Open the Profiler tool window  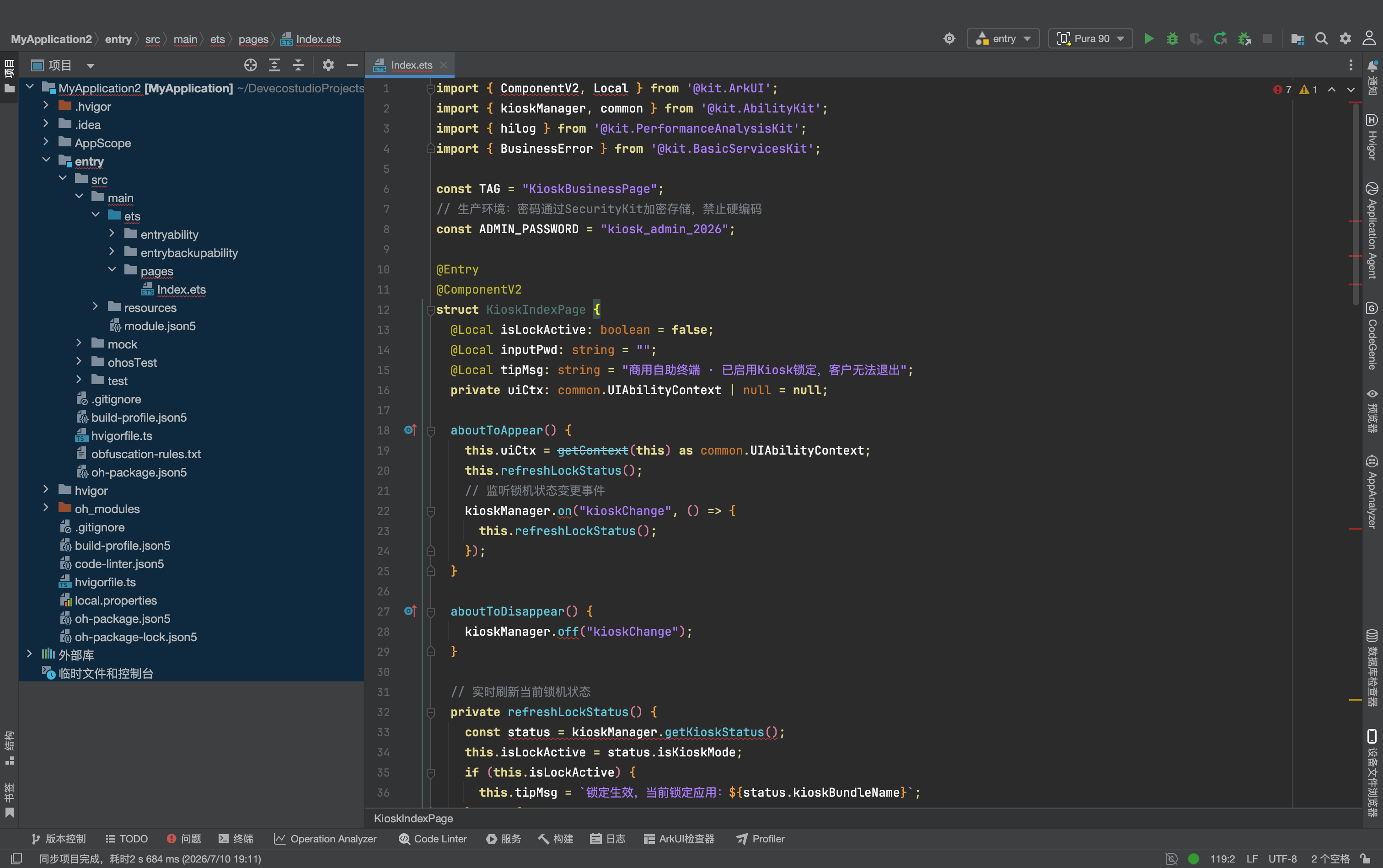click(x=760, y=839)
